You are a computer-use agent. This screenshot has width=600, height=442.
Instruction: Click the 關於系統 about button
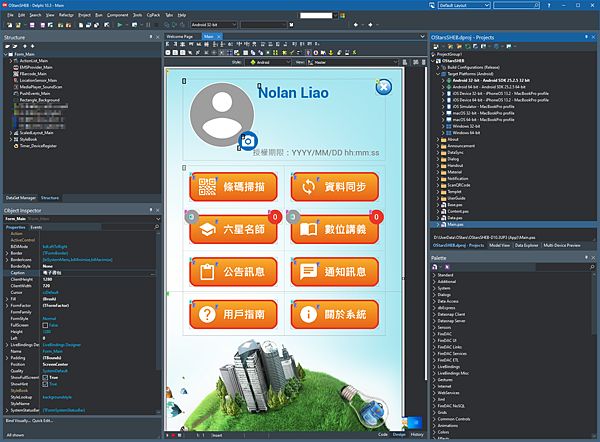(335, 314)
